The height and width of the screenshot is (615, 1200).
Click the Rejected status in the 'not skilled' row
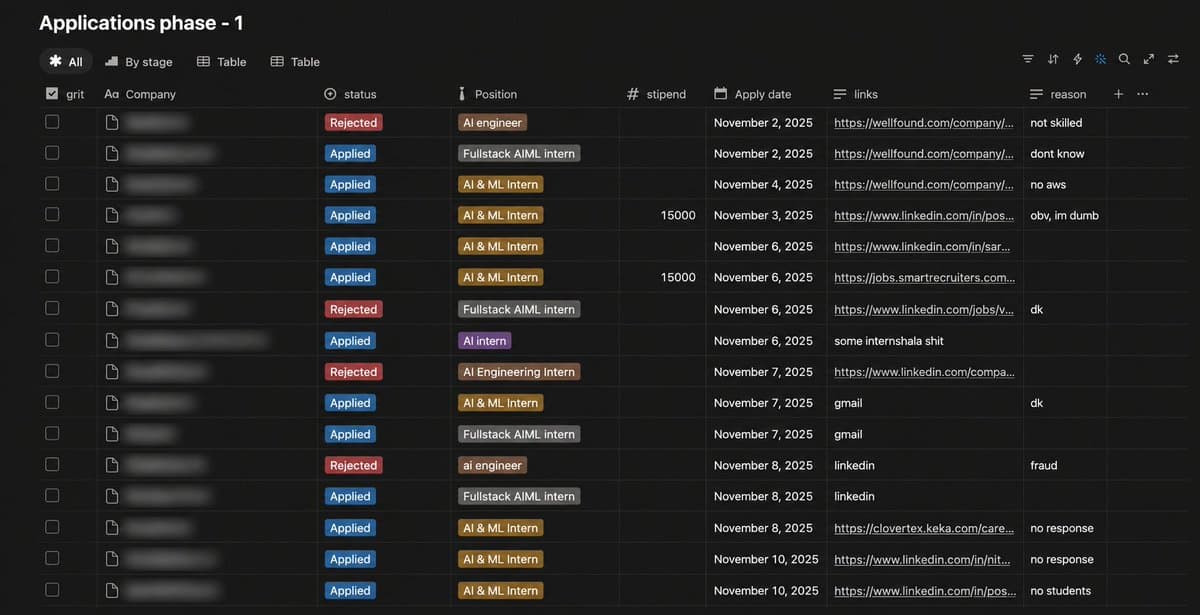(353, 123)
